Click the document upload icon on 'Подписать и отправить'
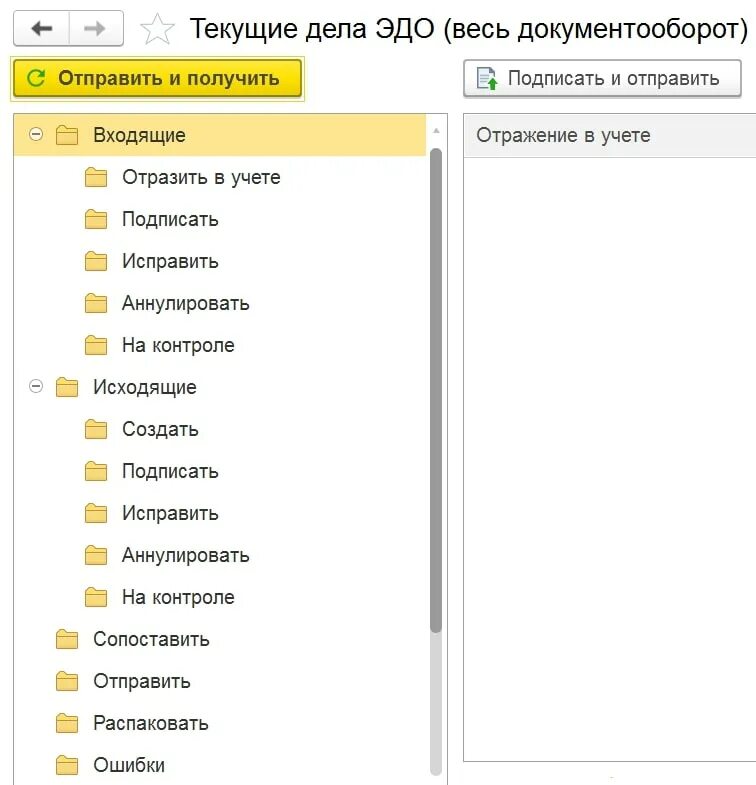756x785 pixels. click(487, 78)
